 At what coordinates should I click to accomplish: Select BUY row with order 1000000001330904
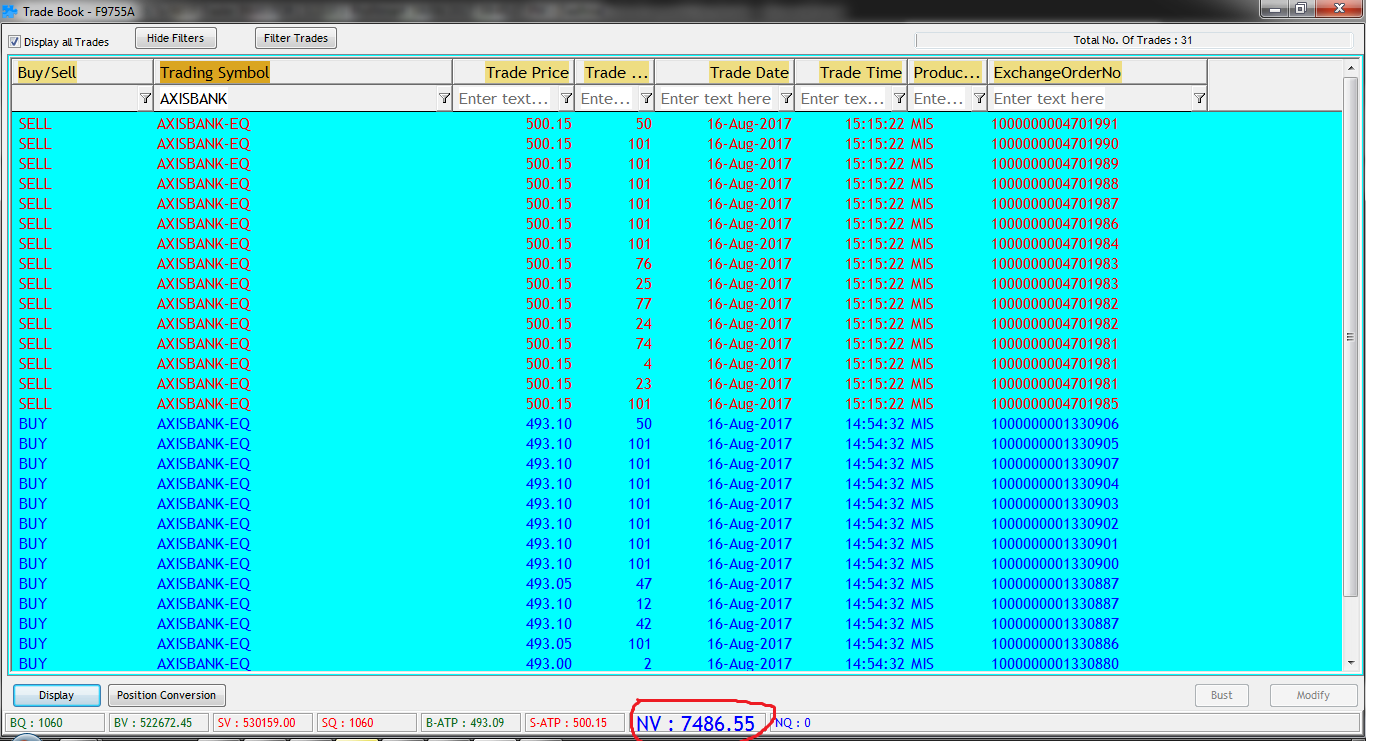pyautogui.click(x=676, y=484)
